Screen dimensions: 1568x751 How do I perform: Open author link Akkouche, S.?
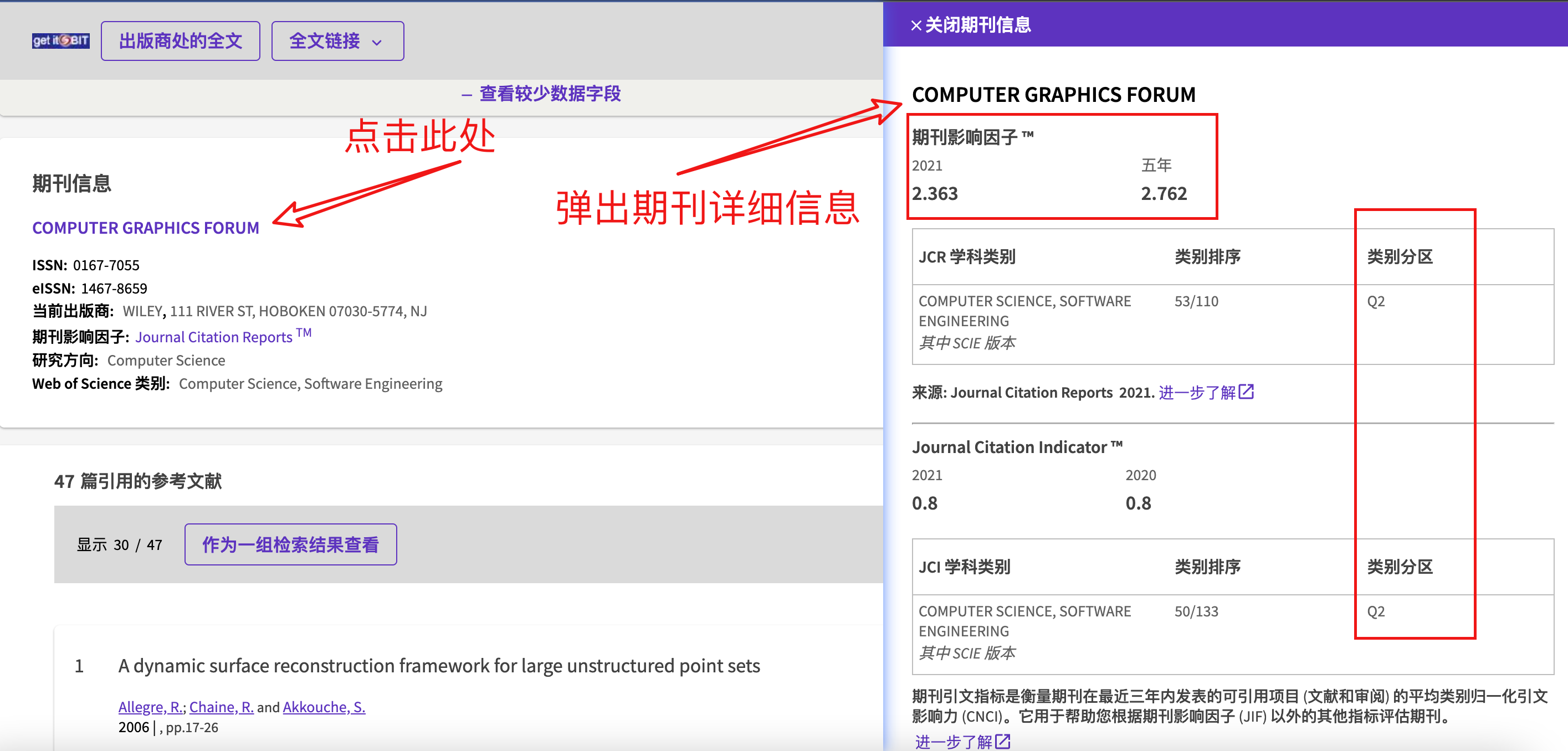324,707
